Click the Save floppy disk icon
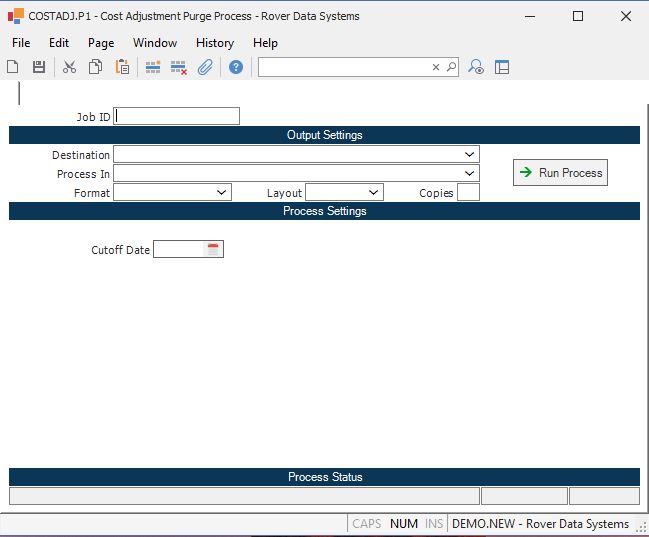The image size is (649, 537). pos(39,67)
